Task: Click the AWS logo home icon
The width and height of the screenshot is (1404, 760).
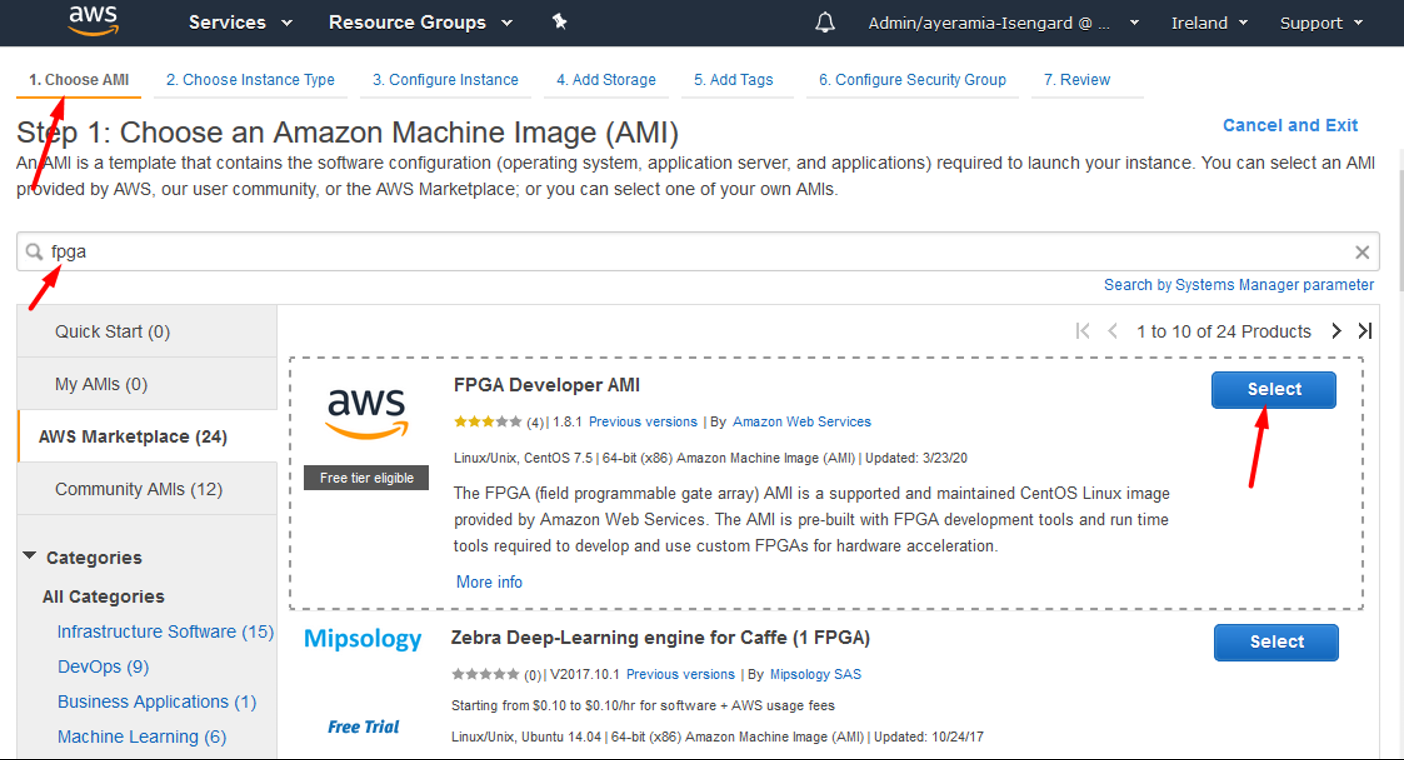Action: point(93,21)
